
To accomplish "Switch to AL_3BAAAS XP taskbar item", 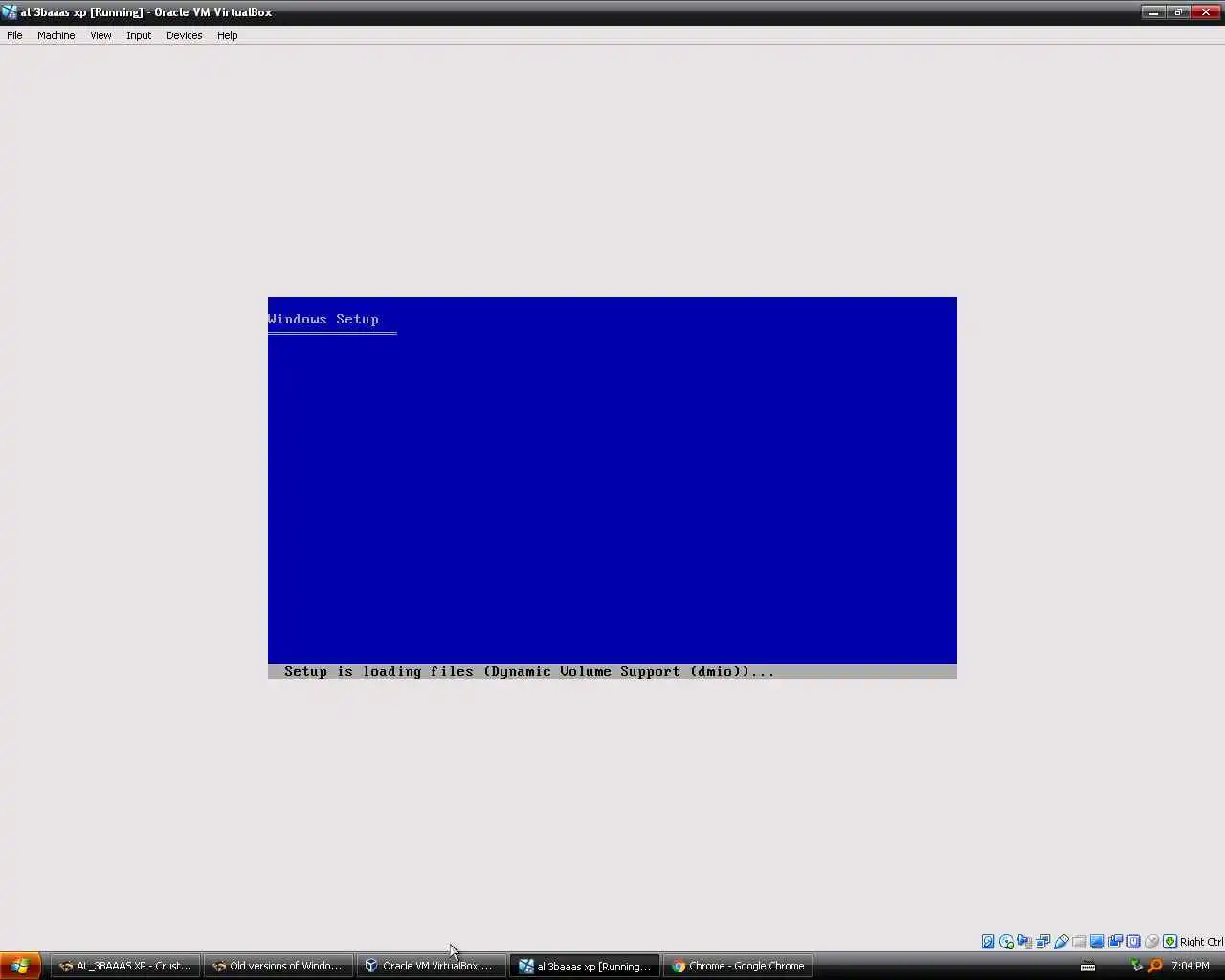I will click(x=125, y=966).
